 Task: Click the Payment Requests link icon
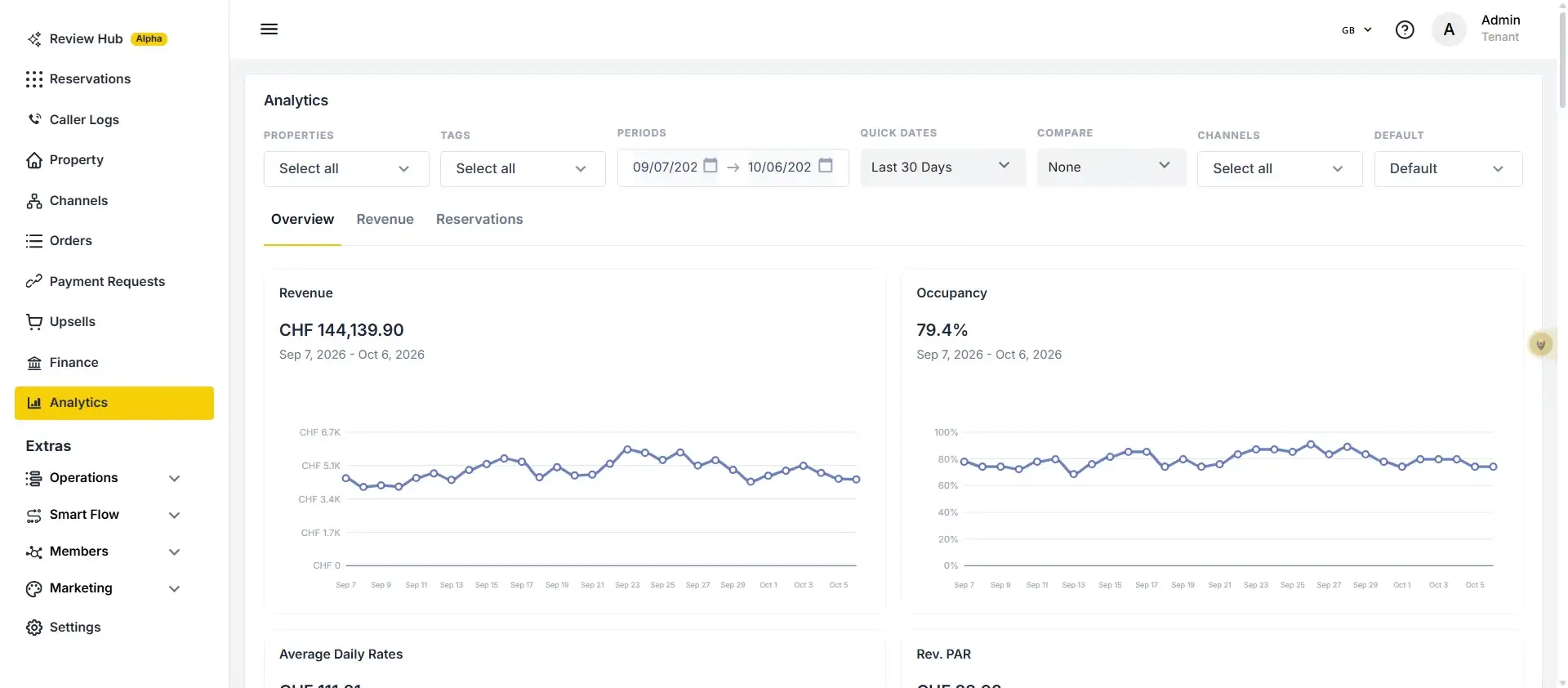tap(34, 282)
